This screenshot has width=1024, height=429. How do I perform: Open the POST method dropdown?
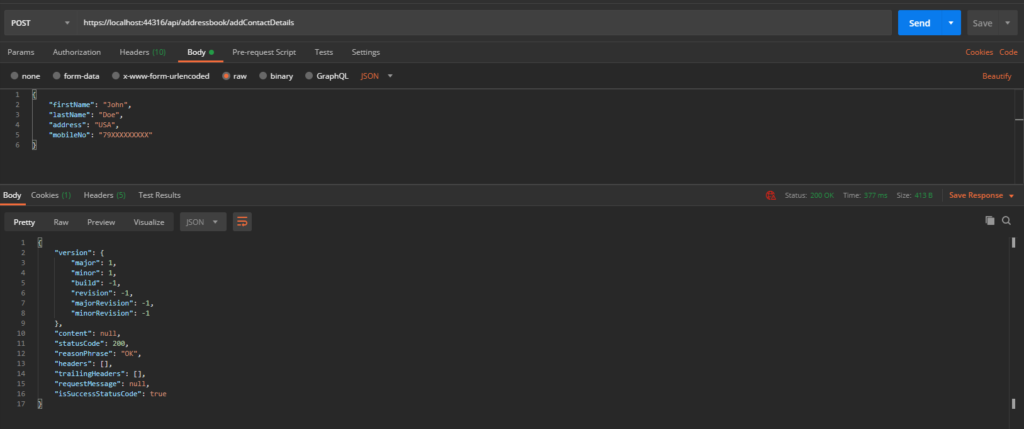point(40,23)
